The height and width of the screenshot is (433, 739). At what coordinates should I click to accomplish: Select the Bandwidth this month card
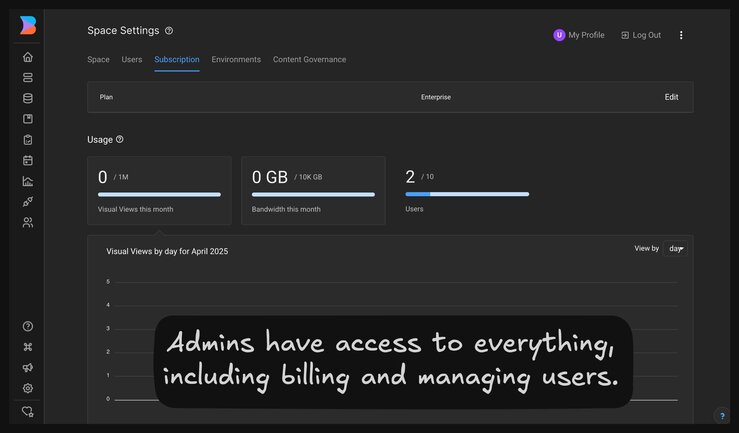pyautogui.click(x=313, y=191)
